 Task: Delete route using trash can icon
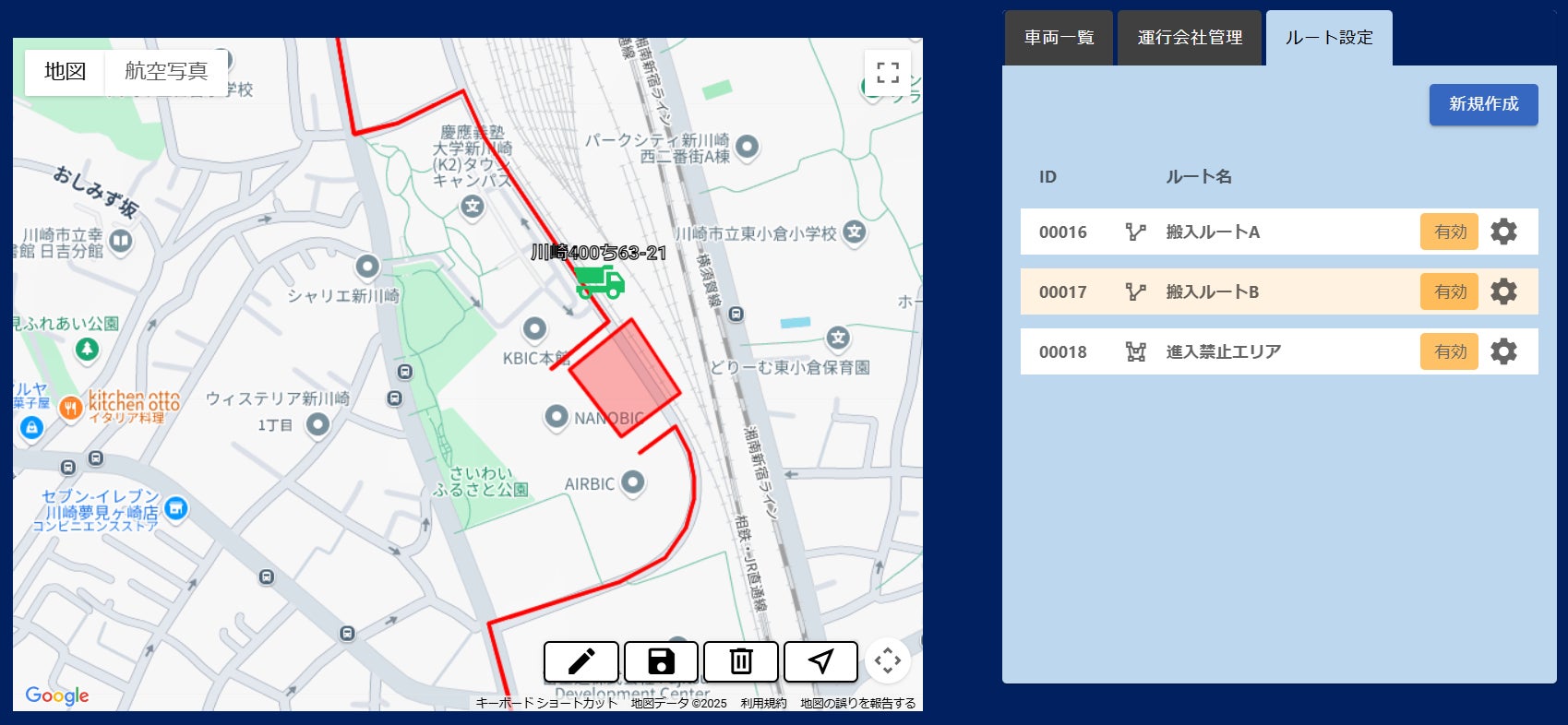pos(741,661)
